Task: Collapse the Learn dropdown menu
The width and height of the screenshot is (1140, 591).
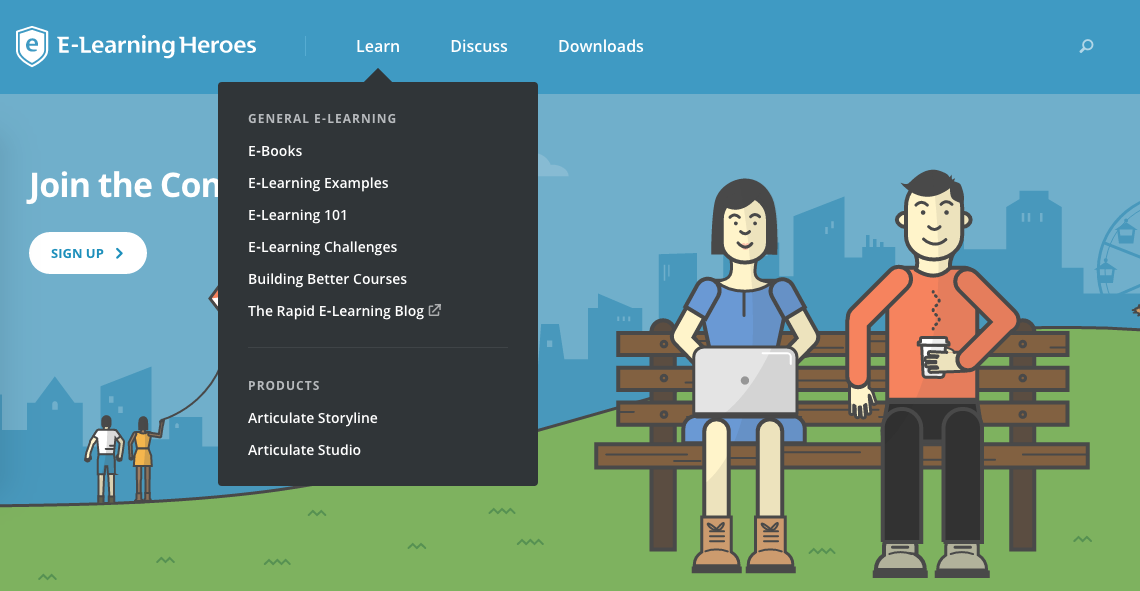Action: click(x=377, y=46)
